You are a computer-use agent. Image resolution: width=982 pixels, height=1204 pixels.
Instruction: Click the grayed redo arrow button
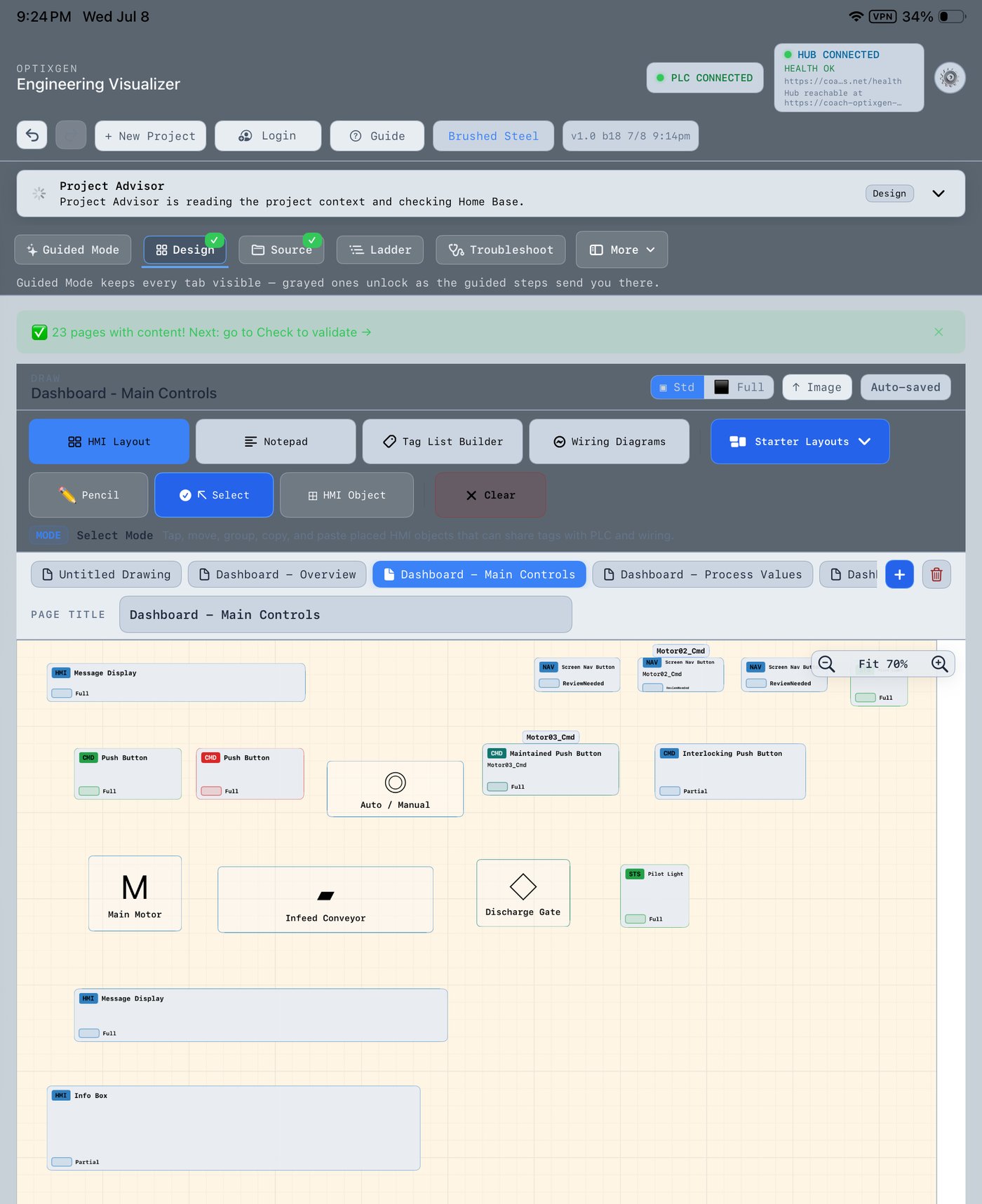point(71,135)
